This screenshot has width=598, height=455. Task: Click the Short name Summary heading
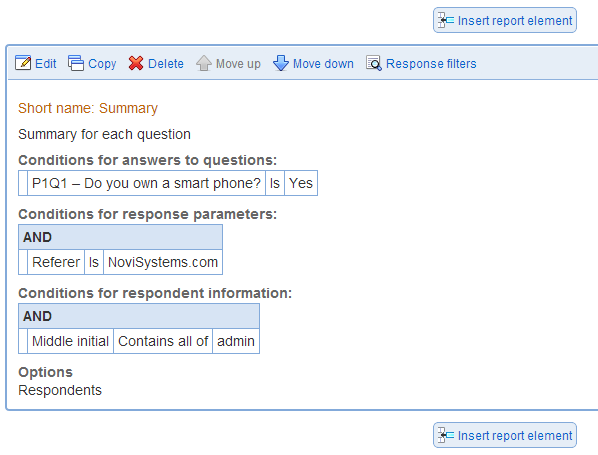click(x=88, y=108)
